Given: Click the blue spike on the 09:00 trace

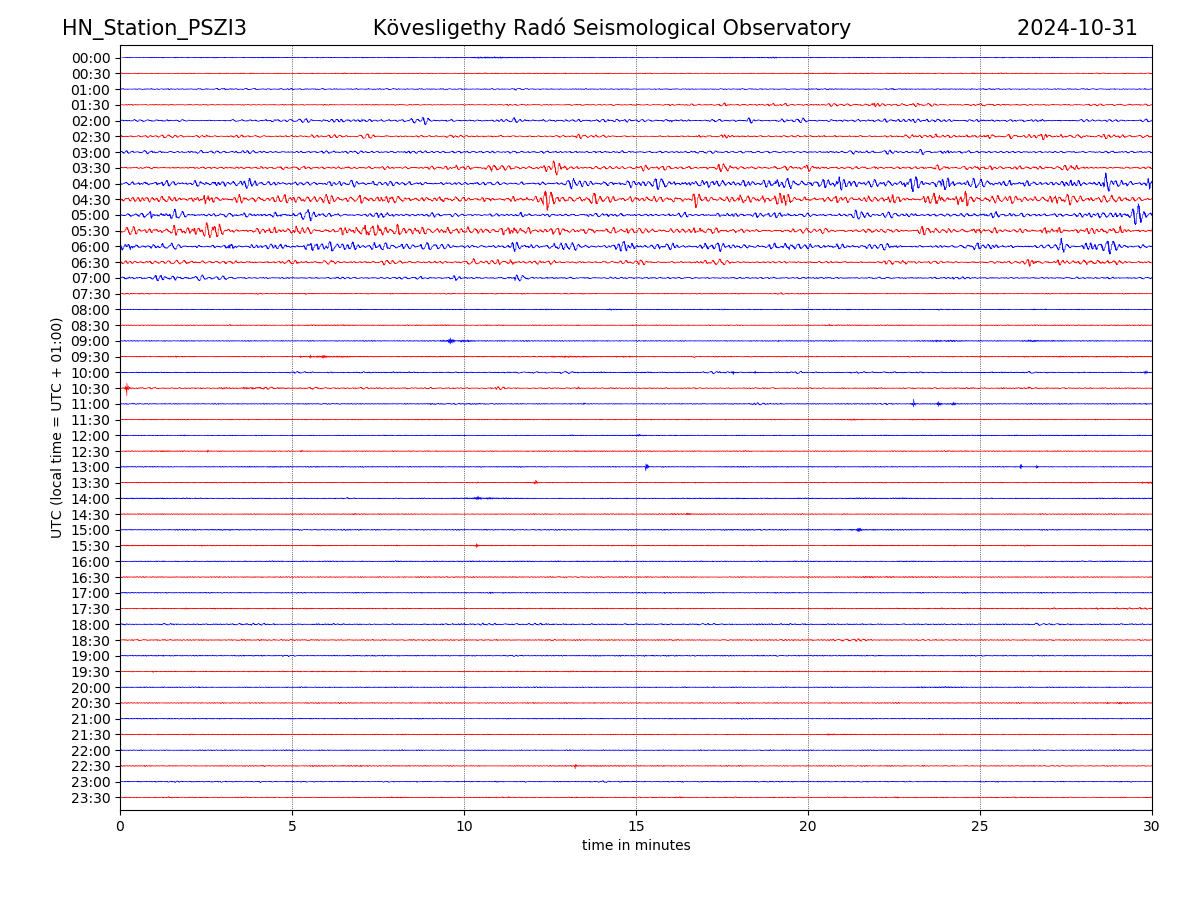Looking at the screenshot, I should [x=450, y=341].
